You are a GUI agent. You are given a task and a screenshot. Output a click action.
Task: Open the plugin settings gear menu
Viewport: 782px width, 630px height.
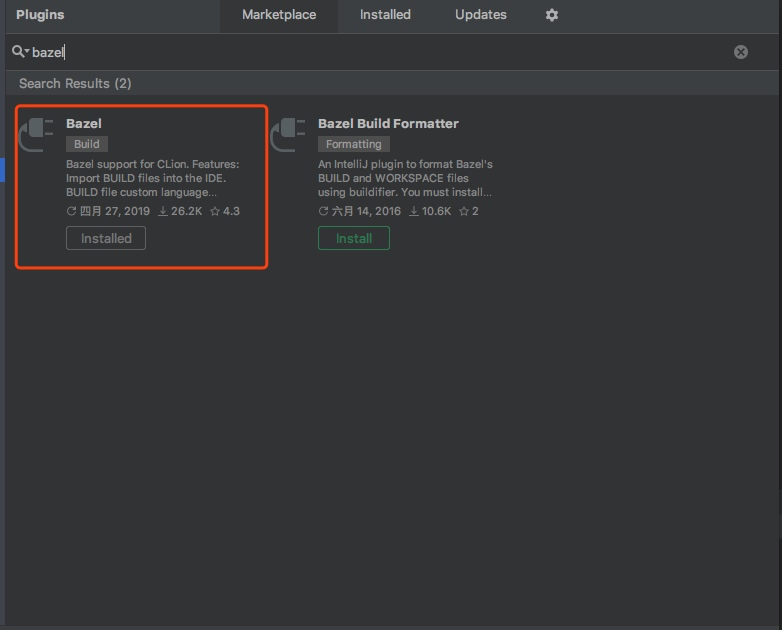(552, 15)
